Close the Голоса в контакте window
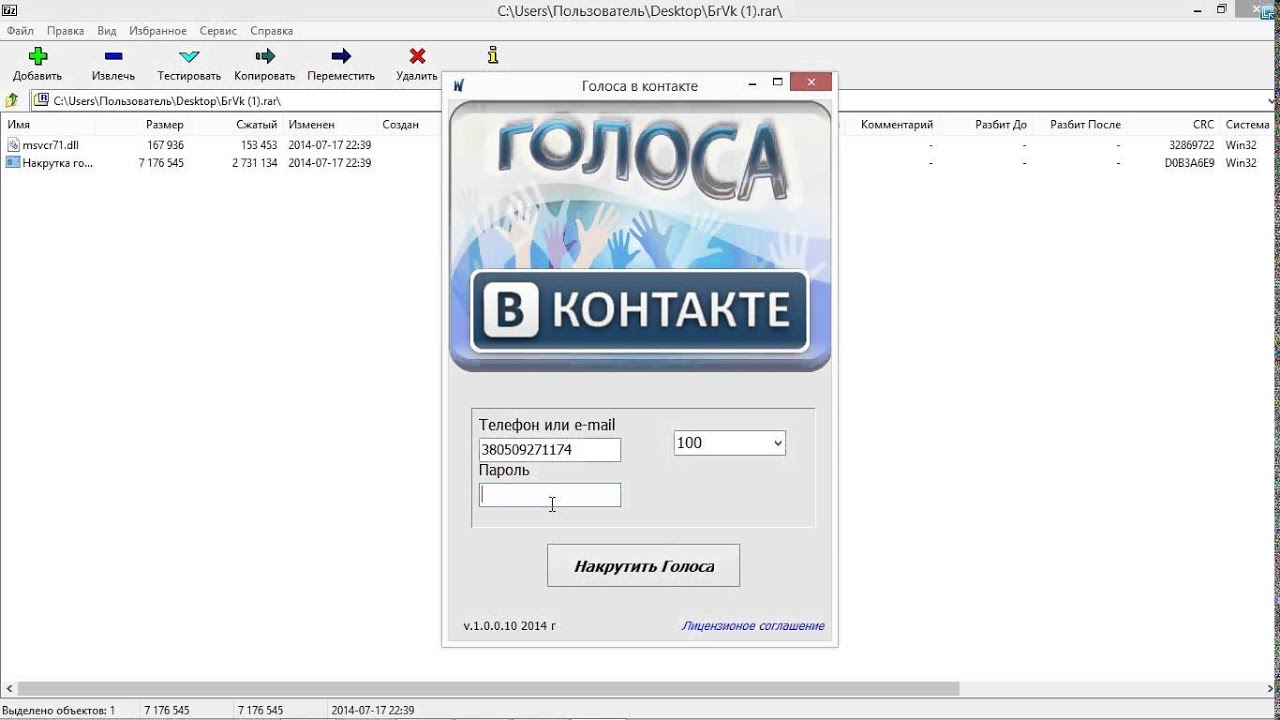The image size is (1280, 720). 811,83
